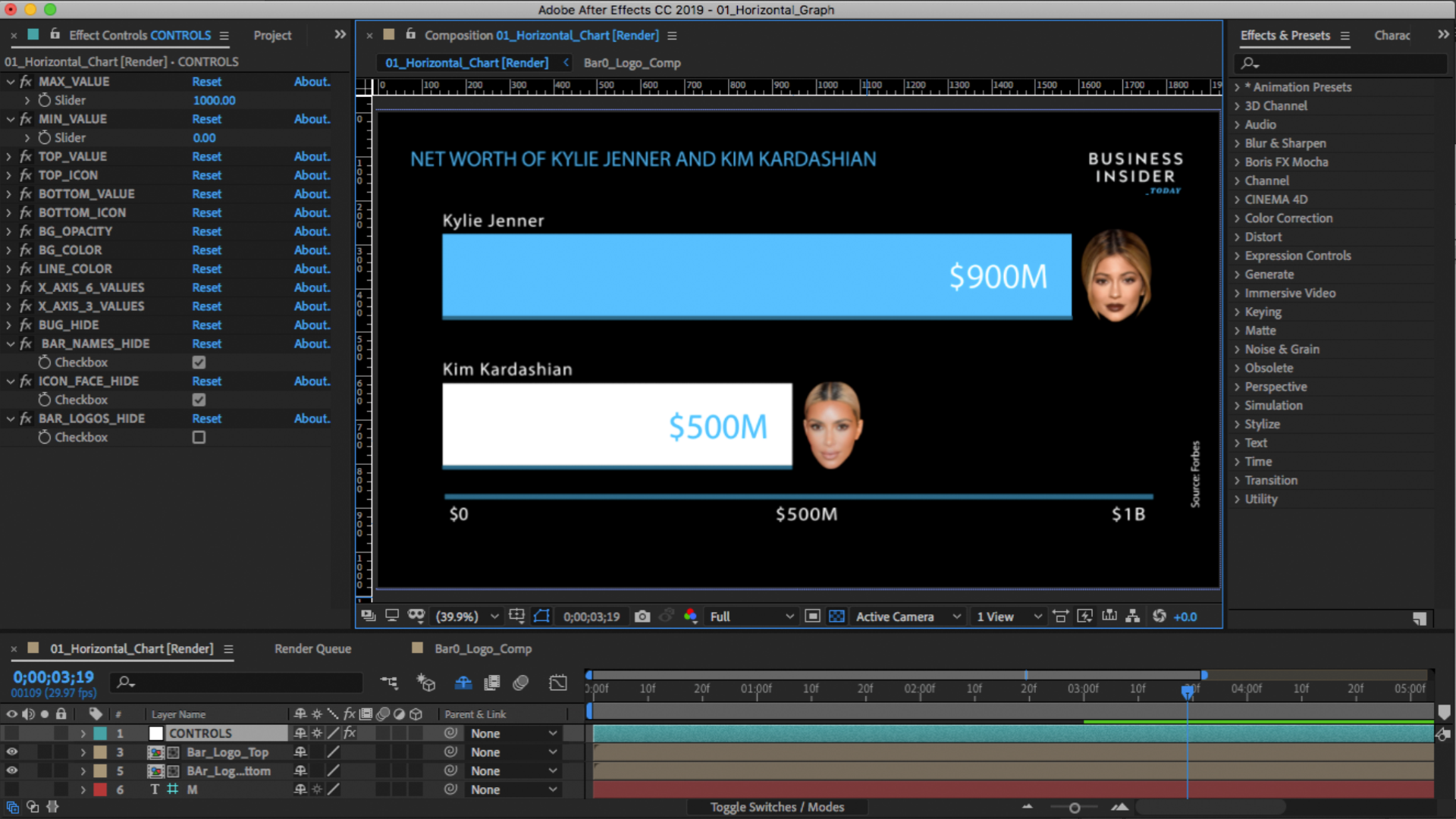Click the MAX_VALUE slider value 1000.00
The image size is (1456, 819).
pos(214,100)
